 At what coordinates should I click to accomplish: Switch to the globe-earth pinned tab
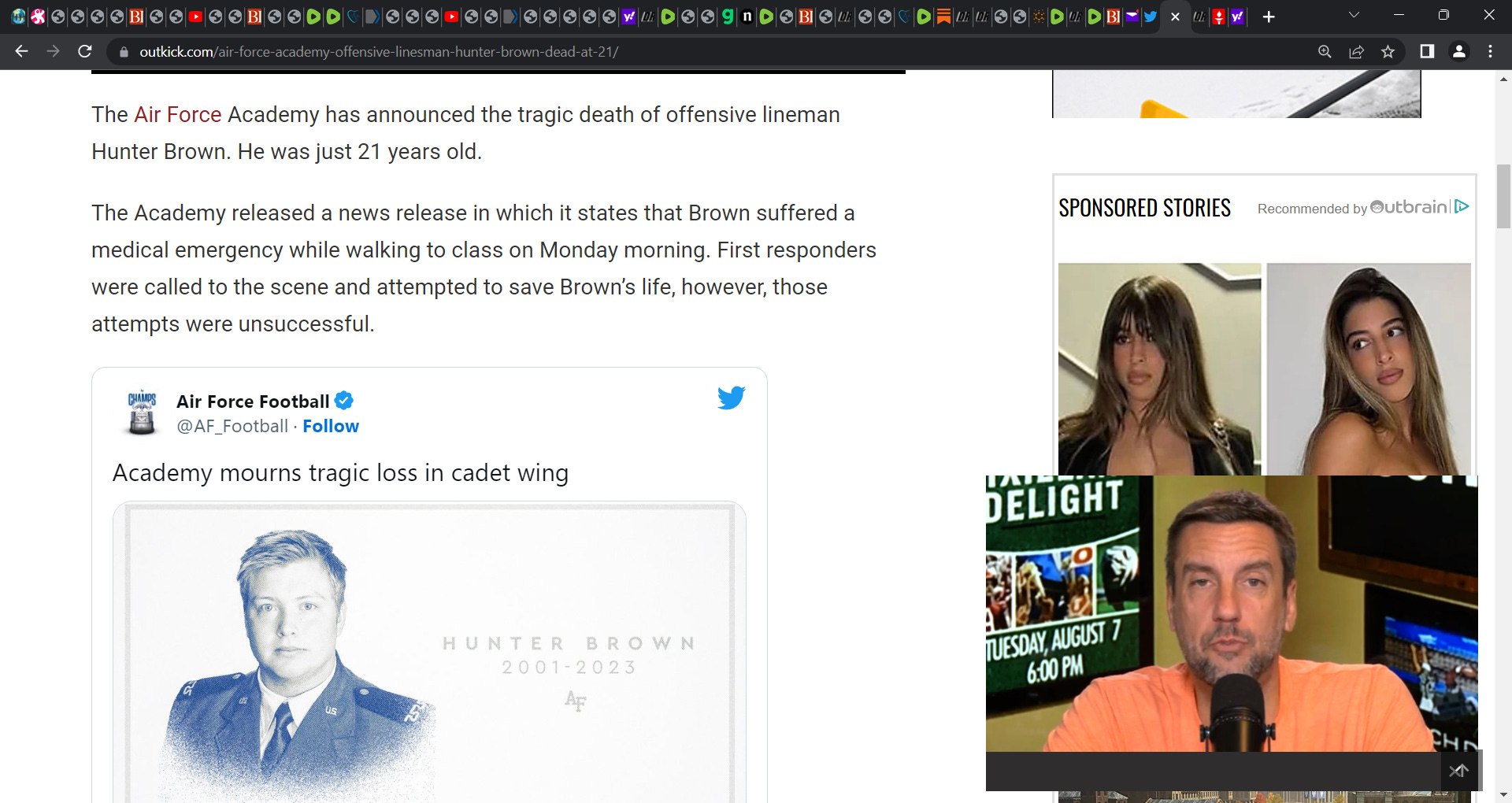click(18, 17)
